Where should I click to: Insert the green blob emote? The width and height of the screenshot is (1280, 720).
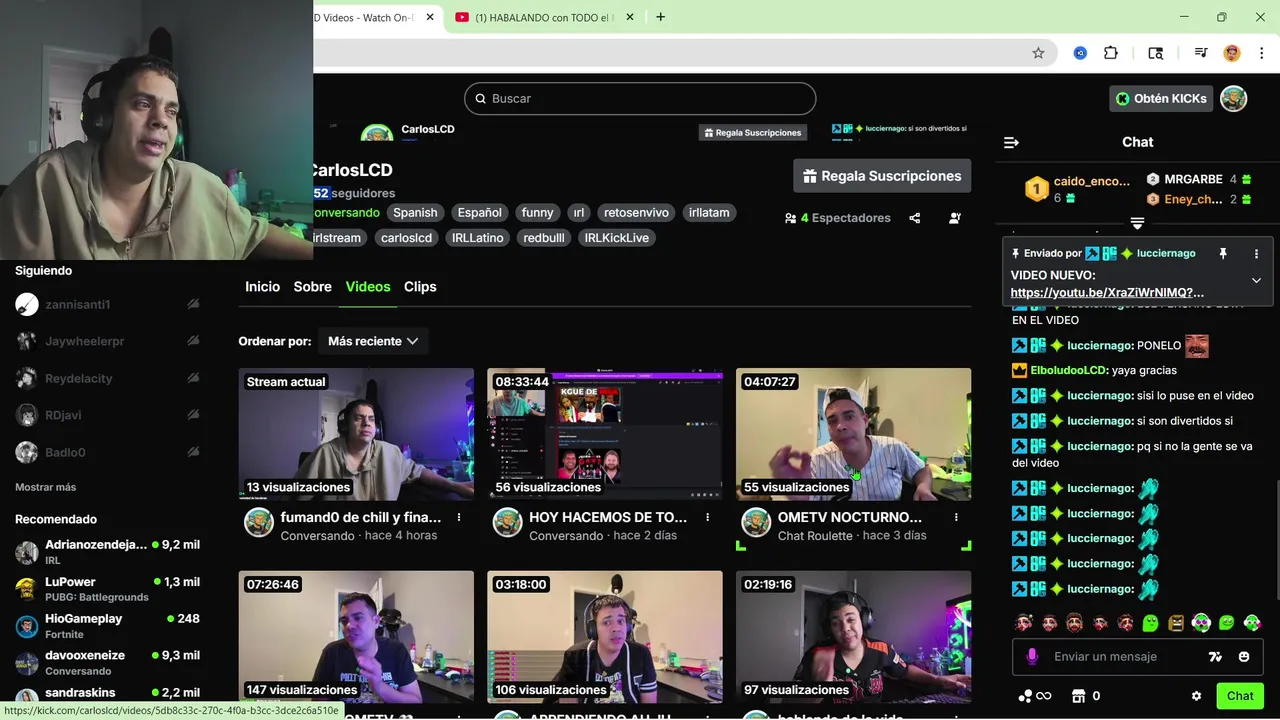pos(1150,623)
